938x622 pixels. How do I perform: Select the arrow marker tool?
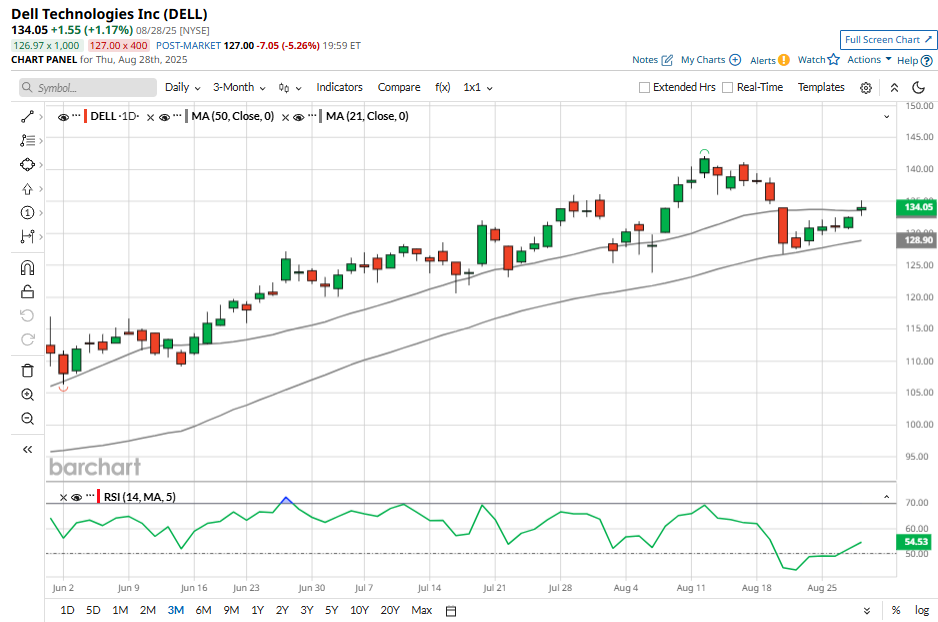(27, 189)
